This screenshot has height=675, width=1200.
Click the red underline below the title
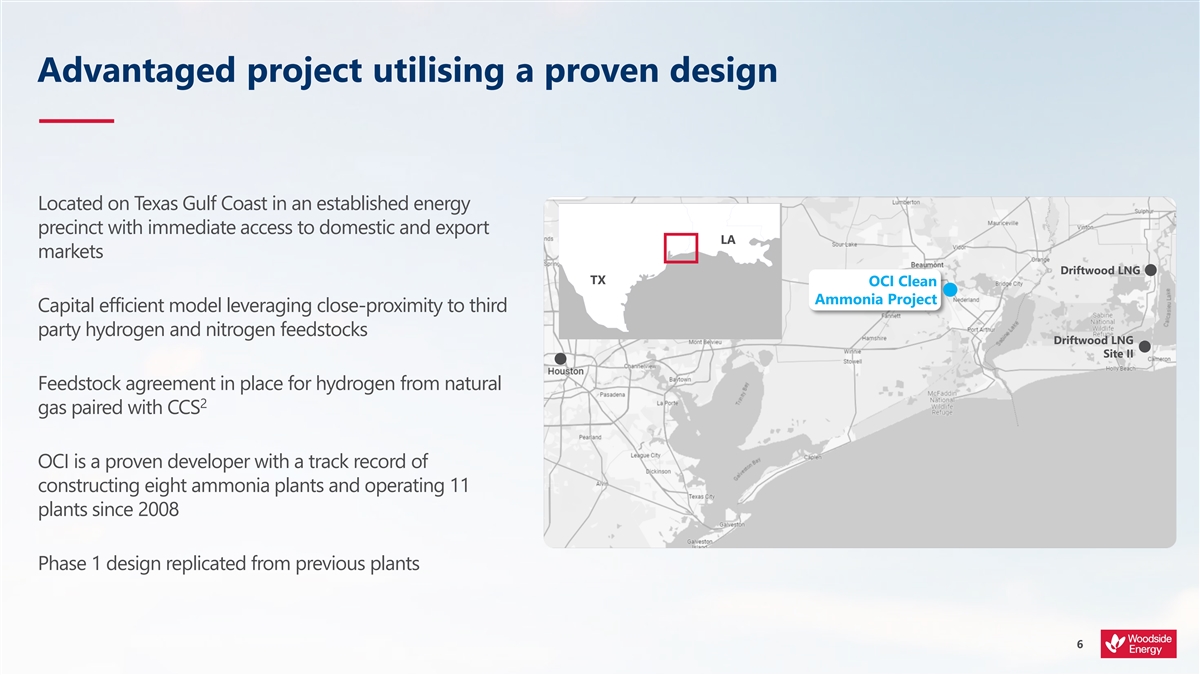76,121
